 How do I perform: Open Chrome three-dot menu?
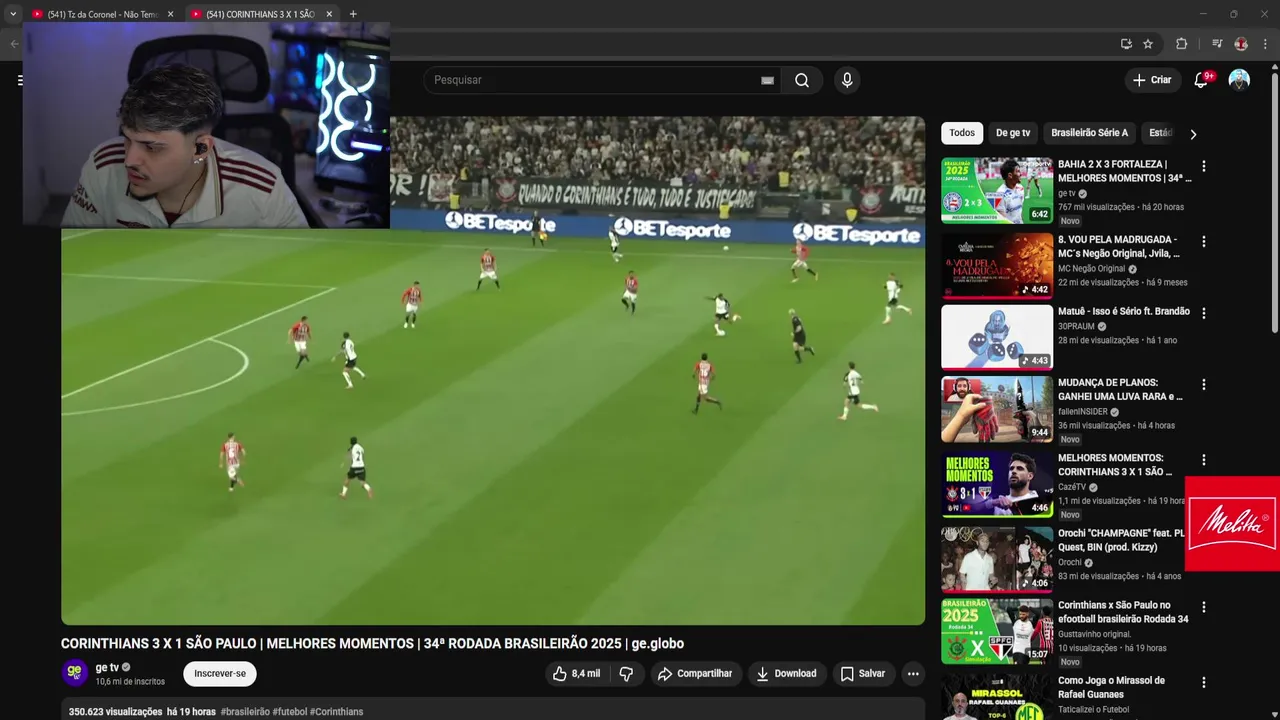[x=1265, y=44]
